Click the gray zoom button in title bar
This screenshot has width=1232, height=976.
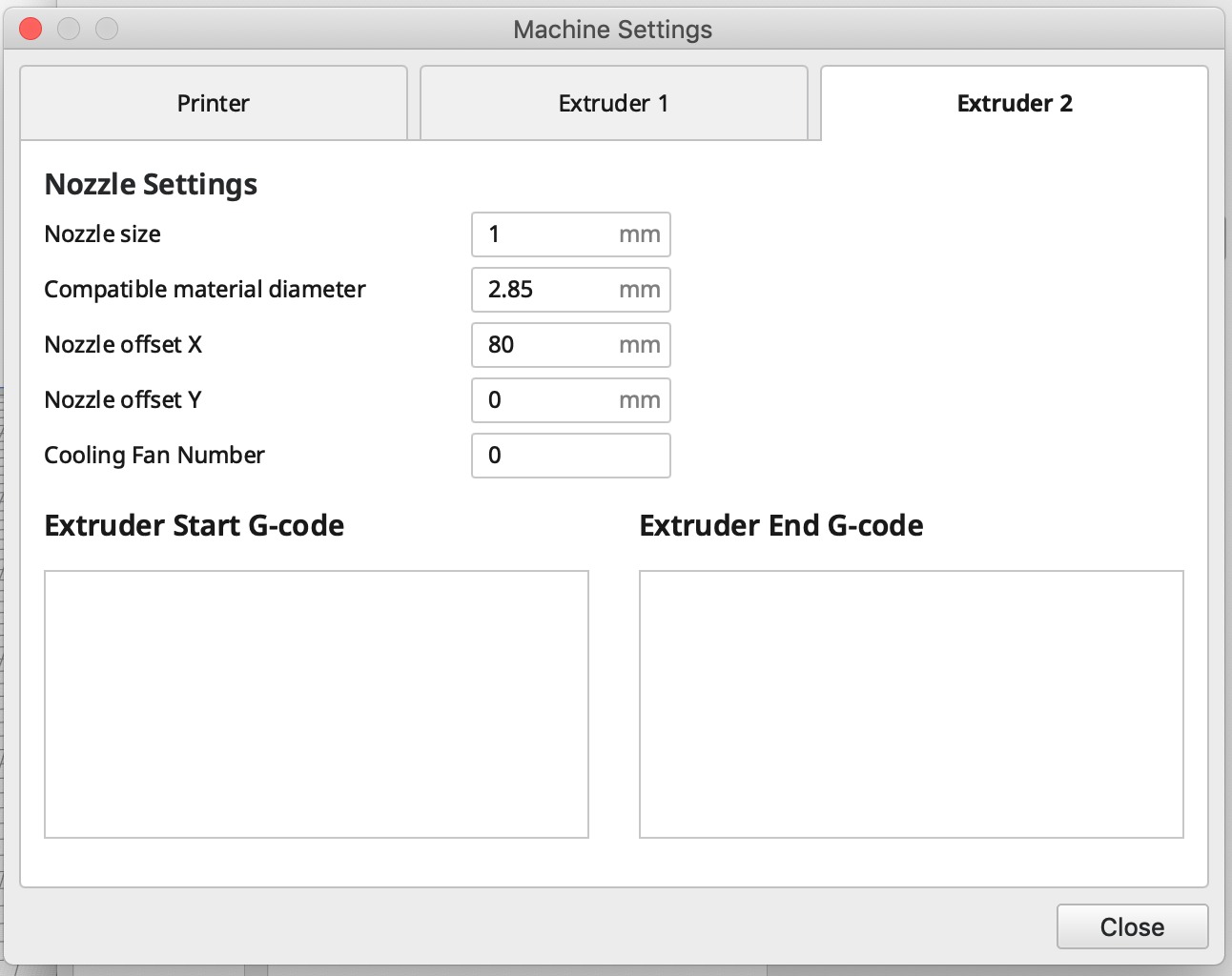(107, 30)
